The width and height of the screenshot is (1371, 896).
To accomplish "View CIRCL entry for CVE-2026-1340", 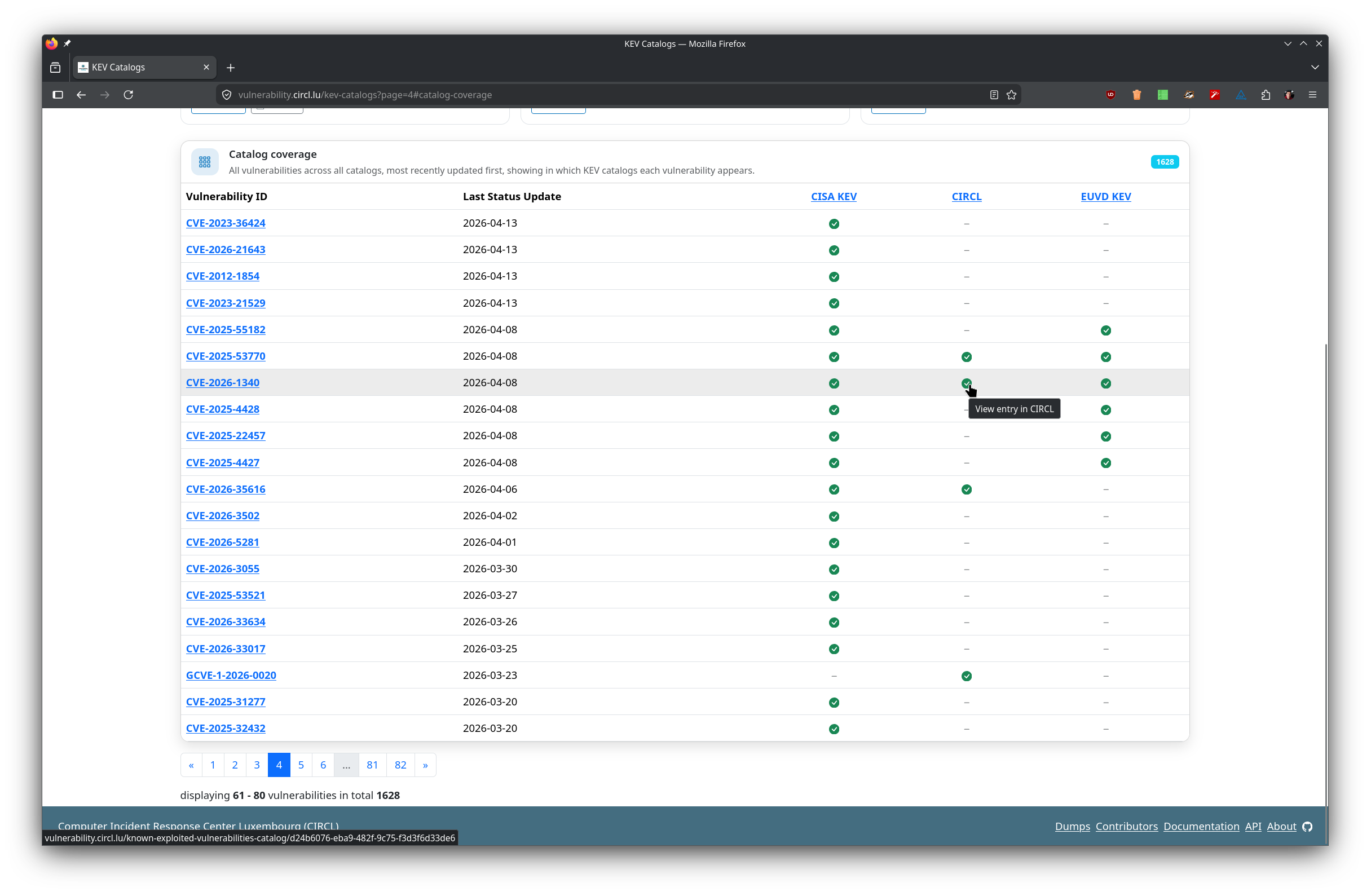I will [x=966, y=383].
